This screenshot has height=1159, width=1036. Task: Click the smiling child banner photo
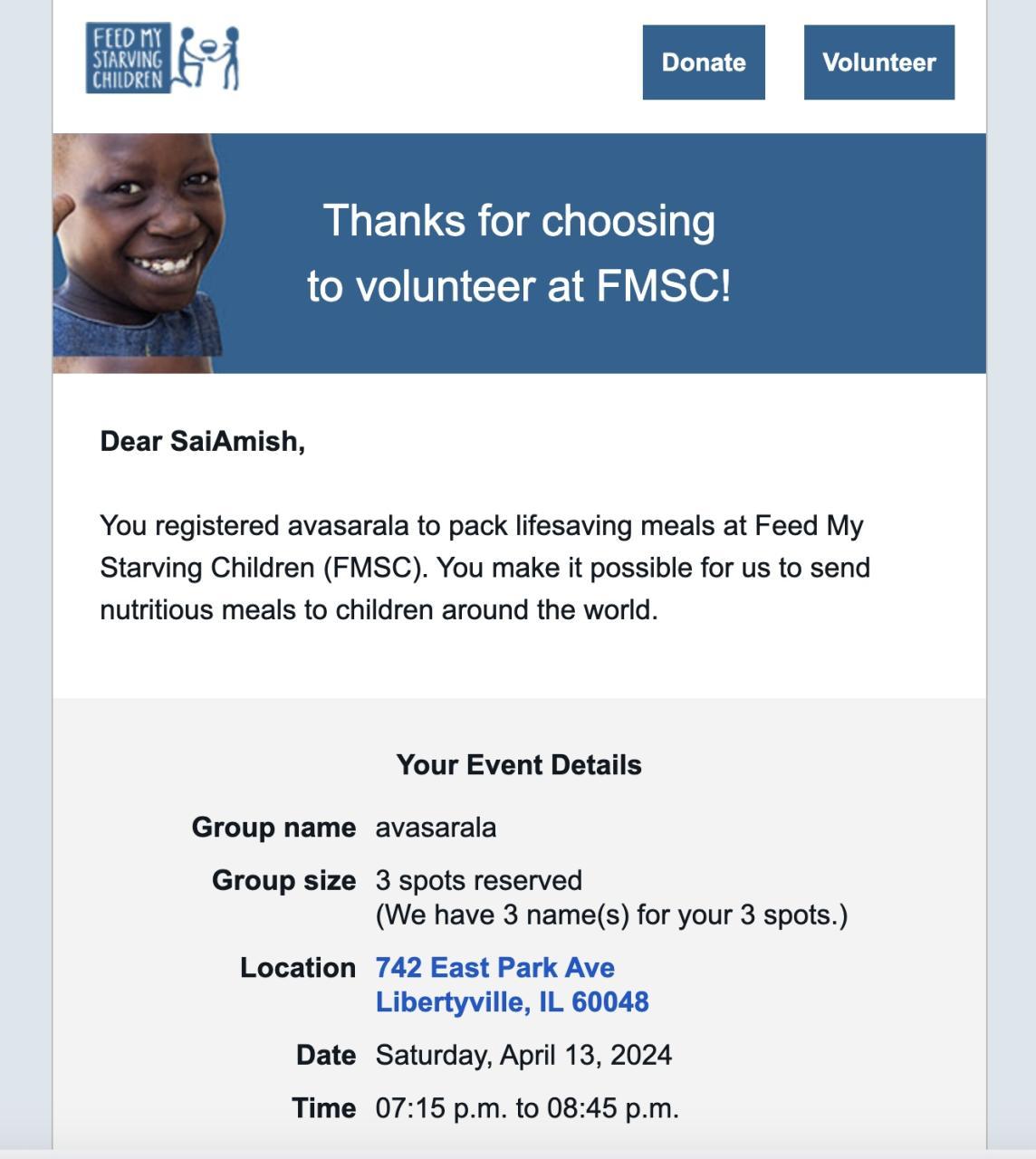click(138, 254)
